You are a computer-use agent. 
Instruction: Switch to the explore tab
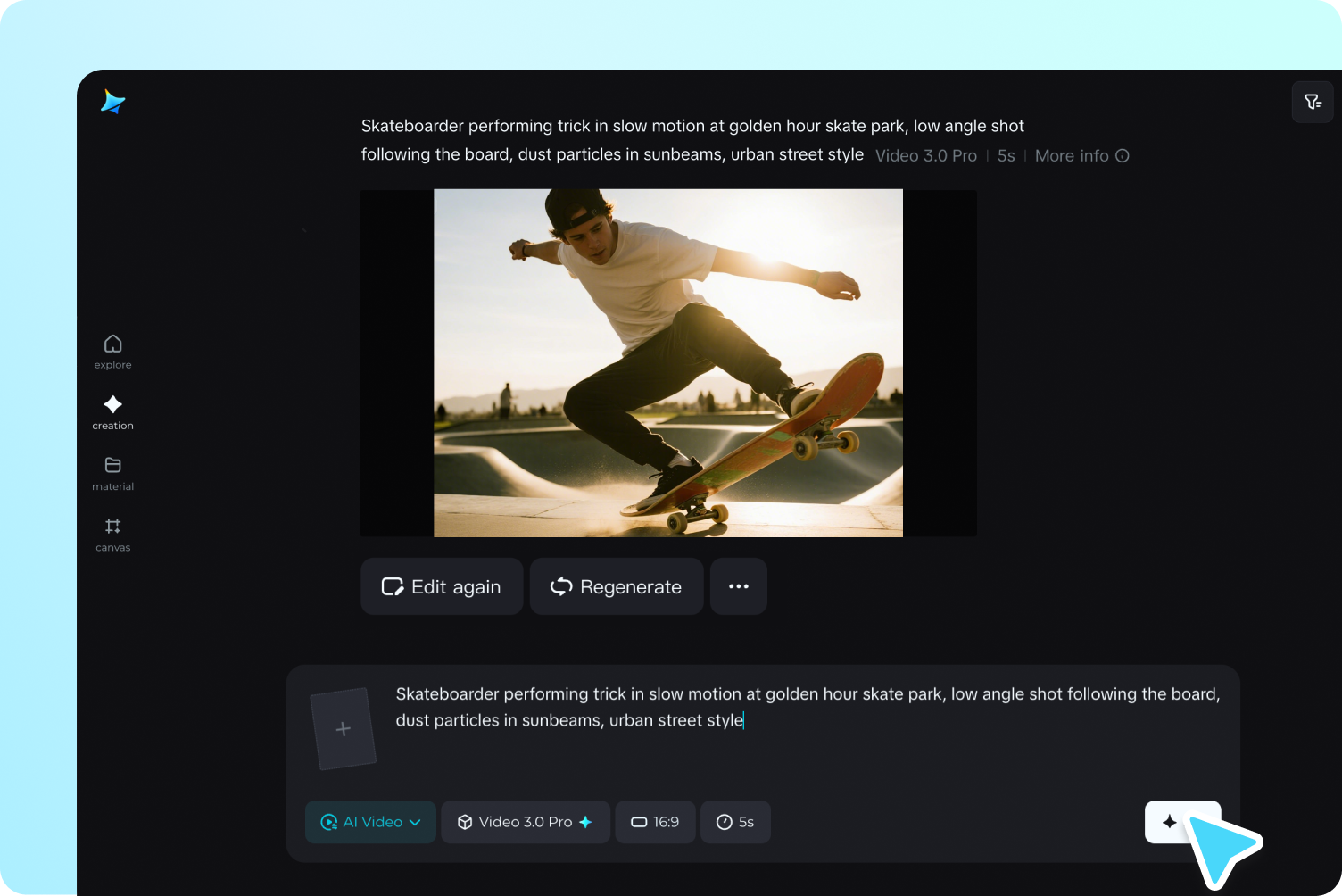112,353
